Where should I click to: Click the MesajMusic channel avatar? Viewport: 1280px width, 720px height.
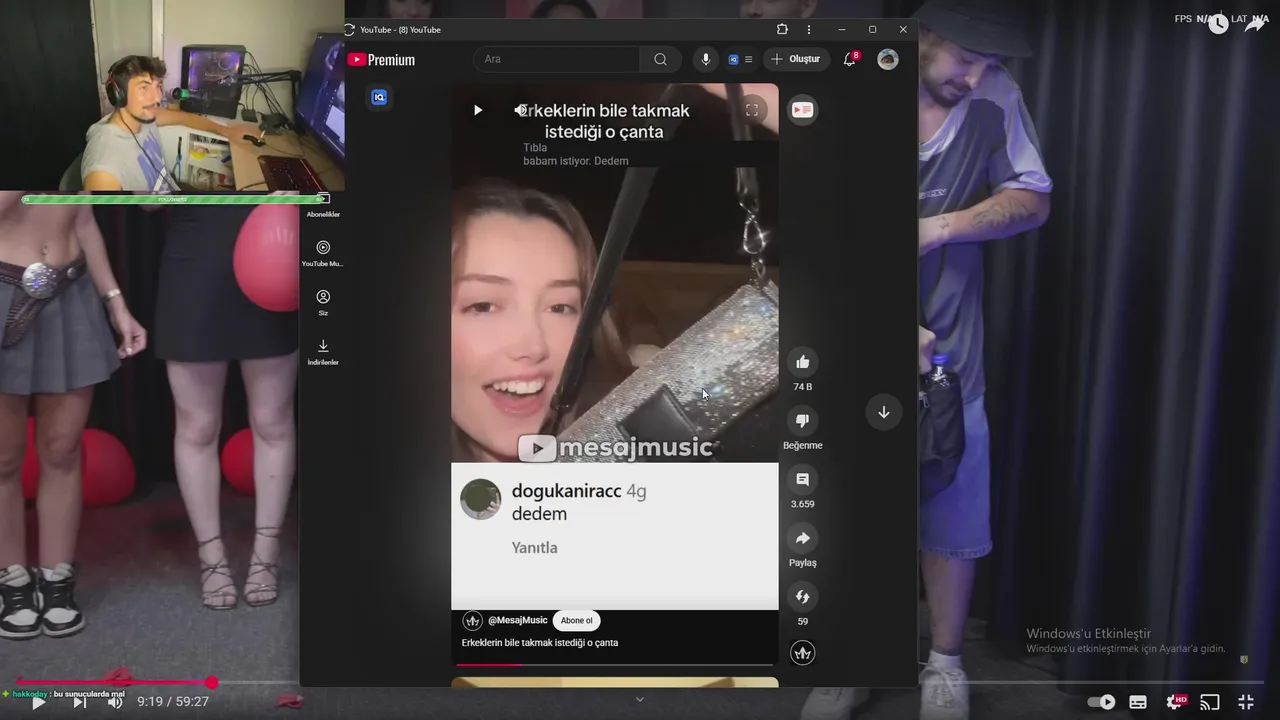473,621
